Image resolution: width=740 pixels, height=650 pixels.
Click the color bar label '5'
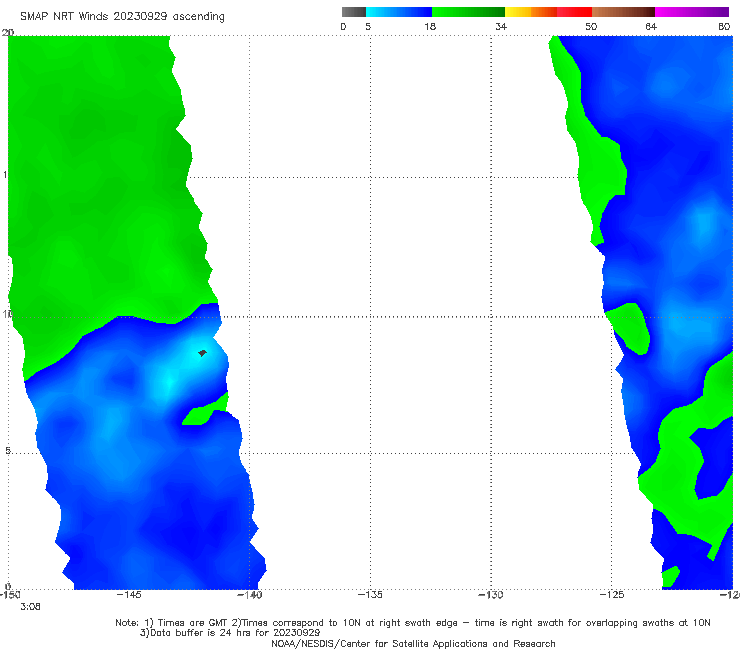(368, 26)
